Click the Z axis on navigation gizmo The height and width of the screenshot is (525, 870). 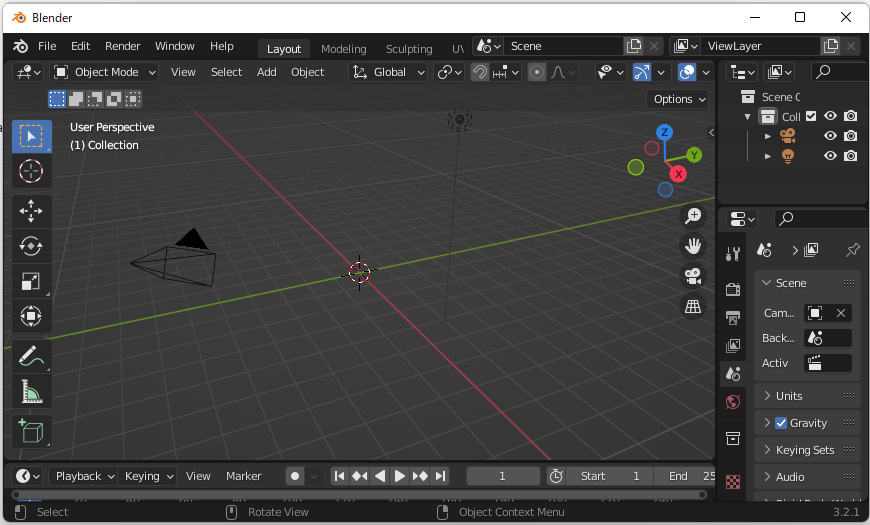coord(664,132)
